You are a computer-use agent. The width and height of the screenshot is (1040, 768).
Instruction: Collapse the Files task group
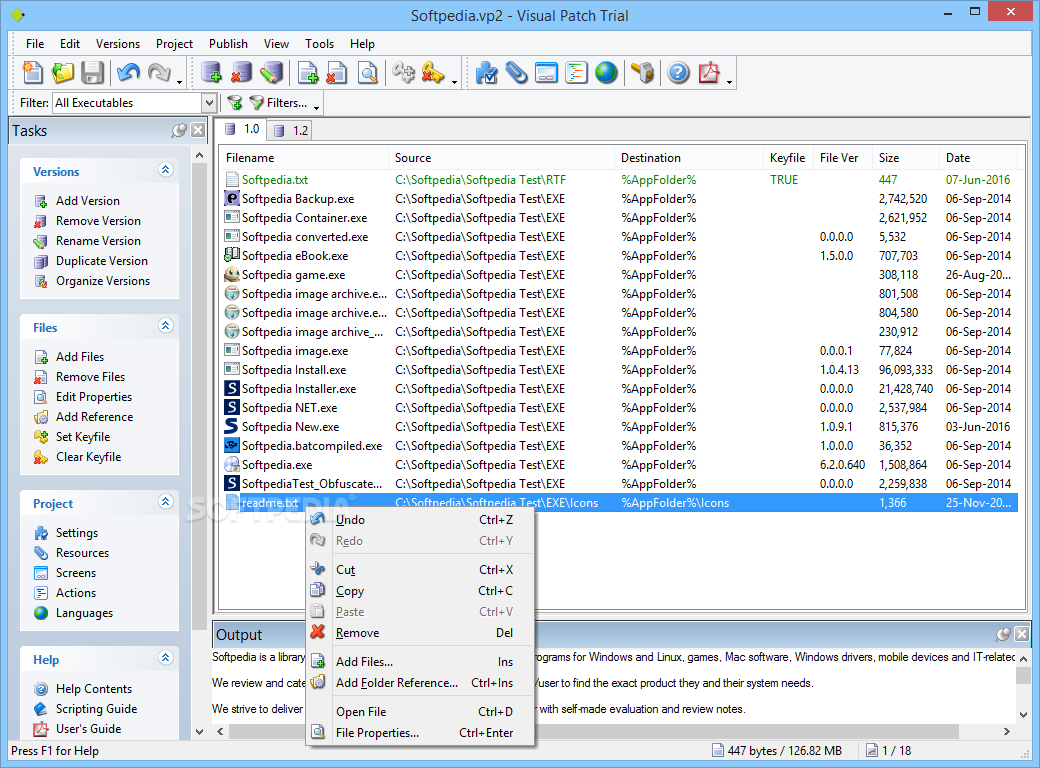pos(166,326)
